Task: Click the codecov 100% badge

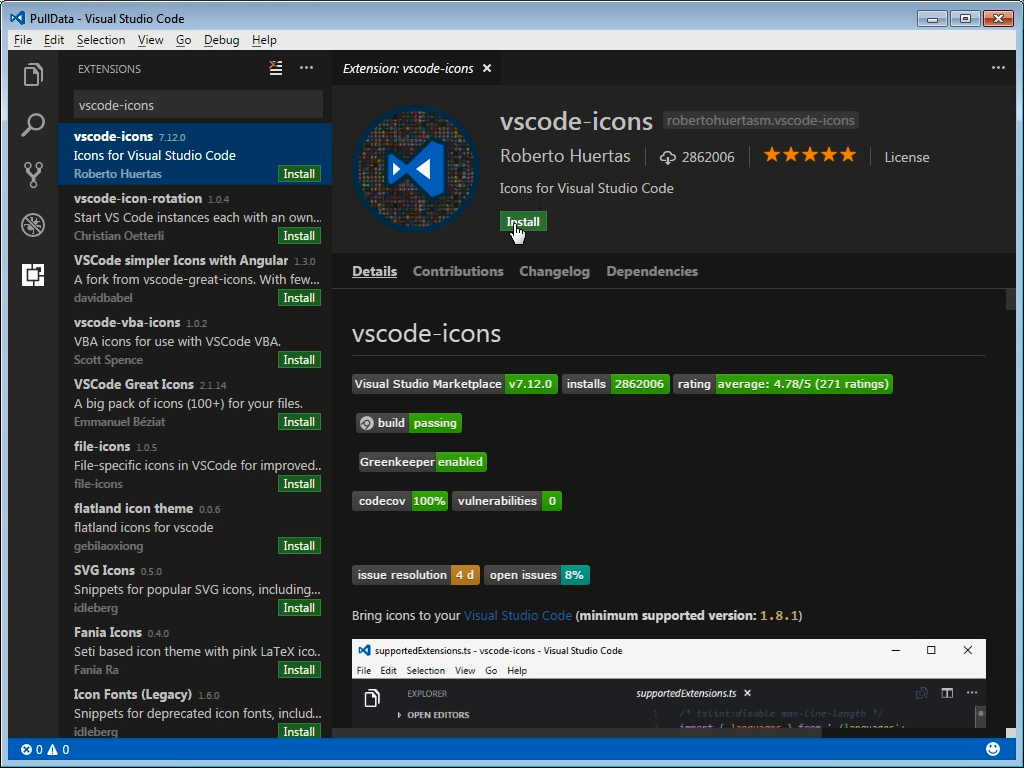Action: [x=400, y=501]
